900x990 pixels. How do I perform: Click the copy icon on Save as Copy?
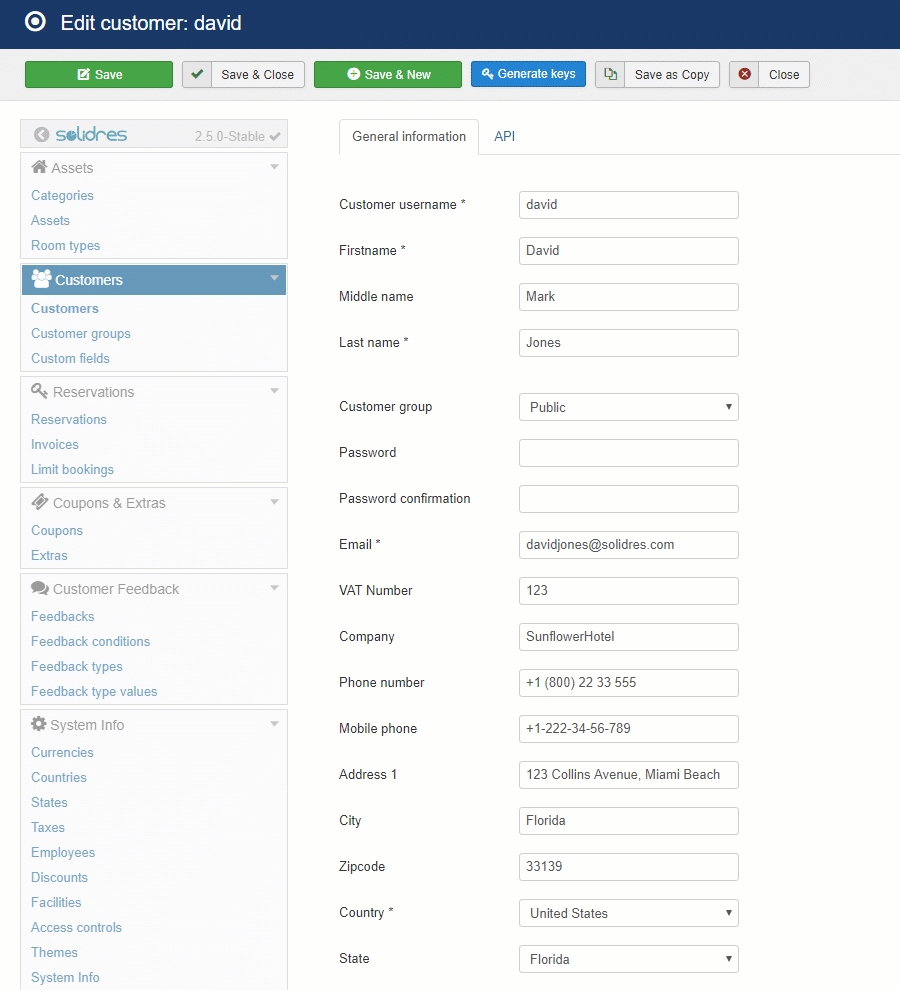click(x=611, y=74)
